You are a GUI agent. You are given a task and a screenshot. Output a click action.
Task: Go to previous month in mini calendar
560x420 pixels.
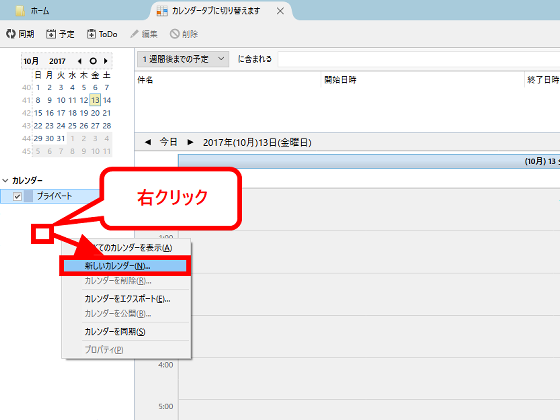coord(79,61)
